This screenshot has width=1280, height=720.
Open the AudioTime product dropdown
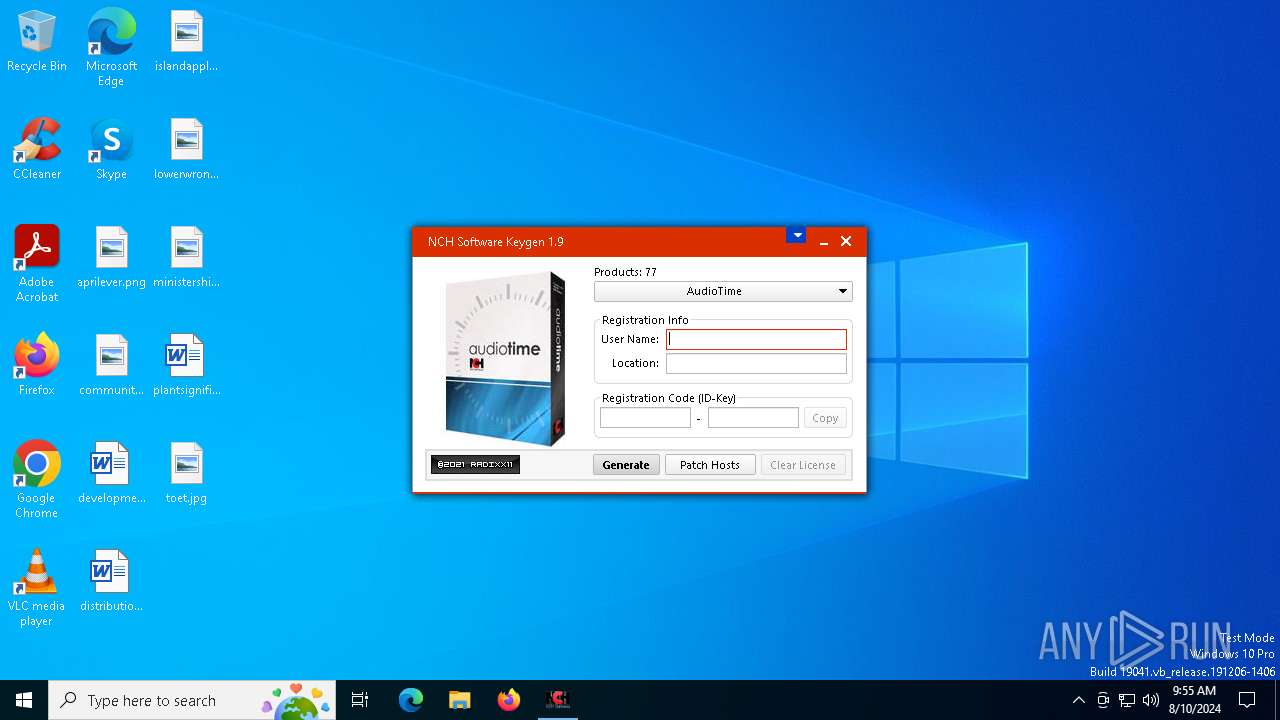723,291
